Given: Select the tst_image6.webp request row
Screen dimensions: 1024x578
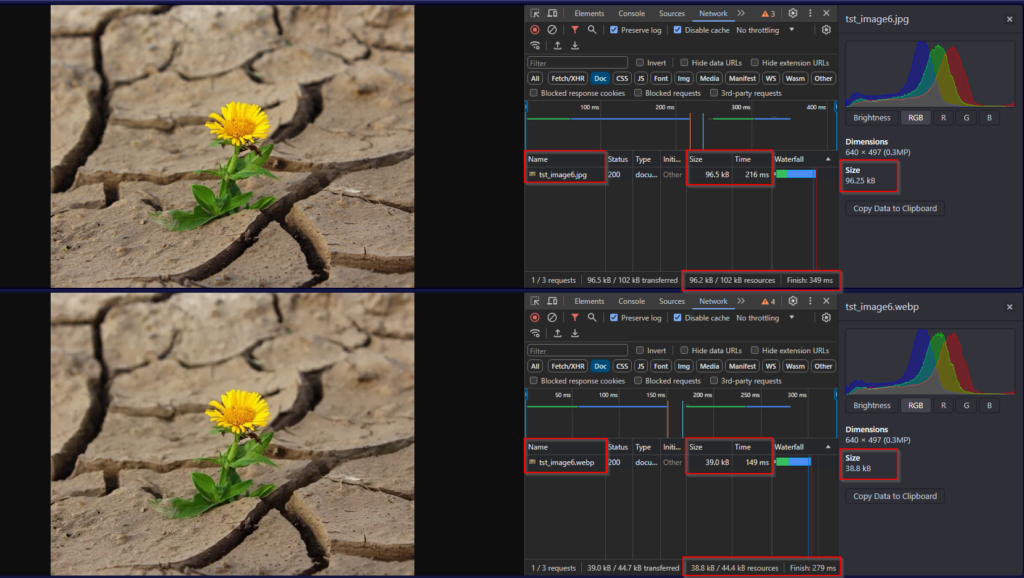Looking at the screenshot, I should pyautogui.click(x=680, y=462).
